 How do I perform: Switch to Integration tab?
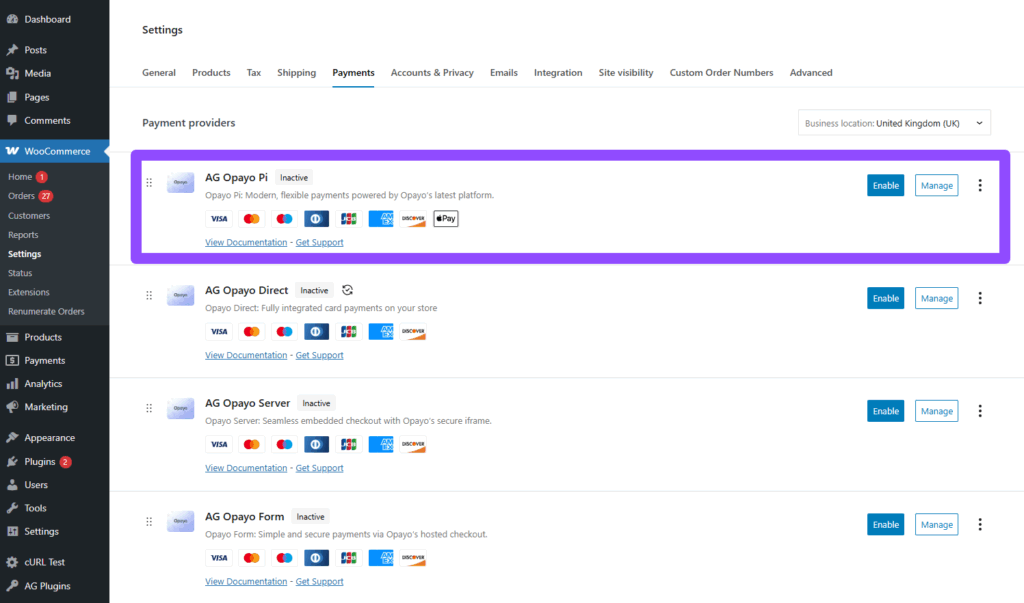pyautogui.click(x=558, y=73)
